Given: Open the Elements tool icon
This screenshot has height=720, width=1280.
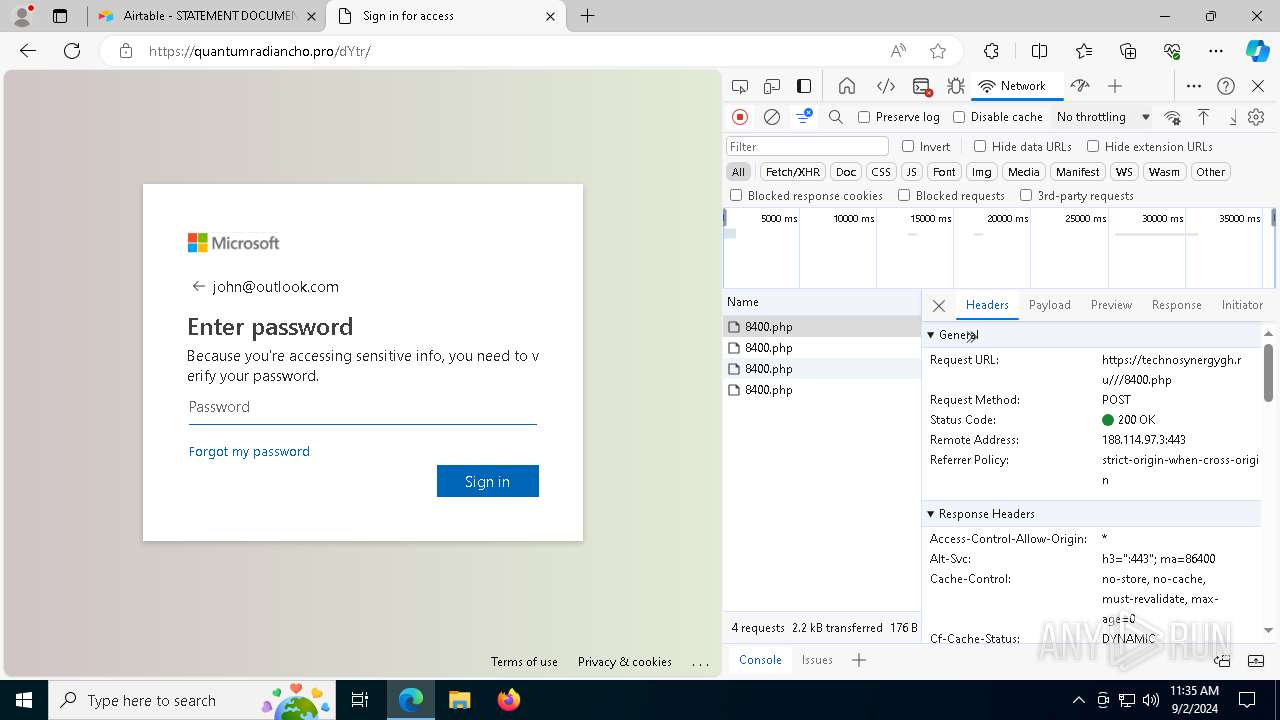Looking at the screenshot, I should click(885, 86).
